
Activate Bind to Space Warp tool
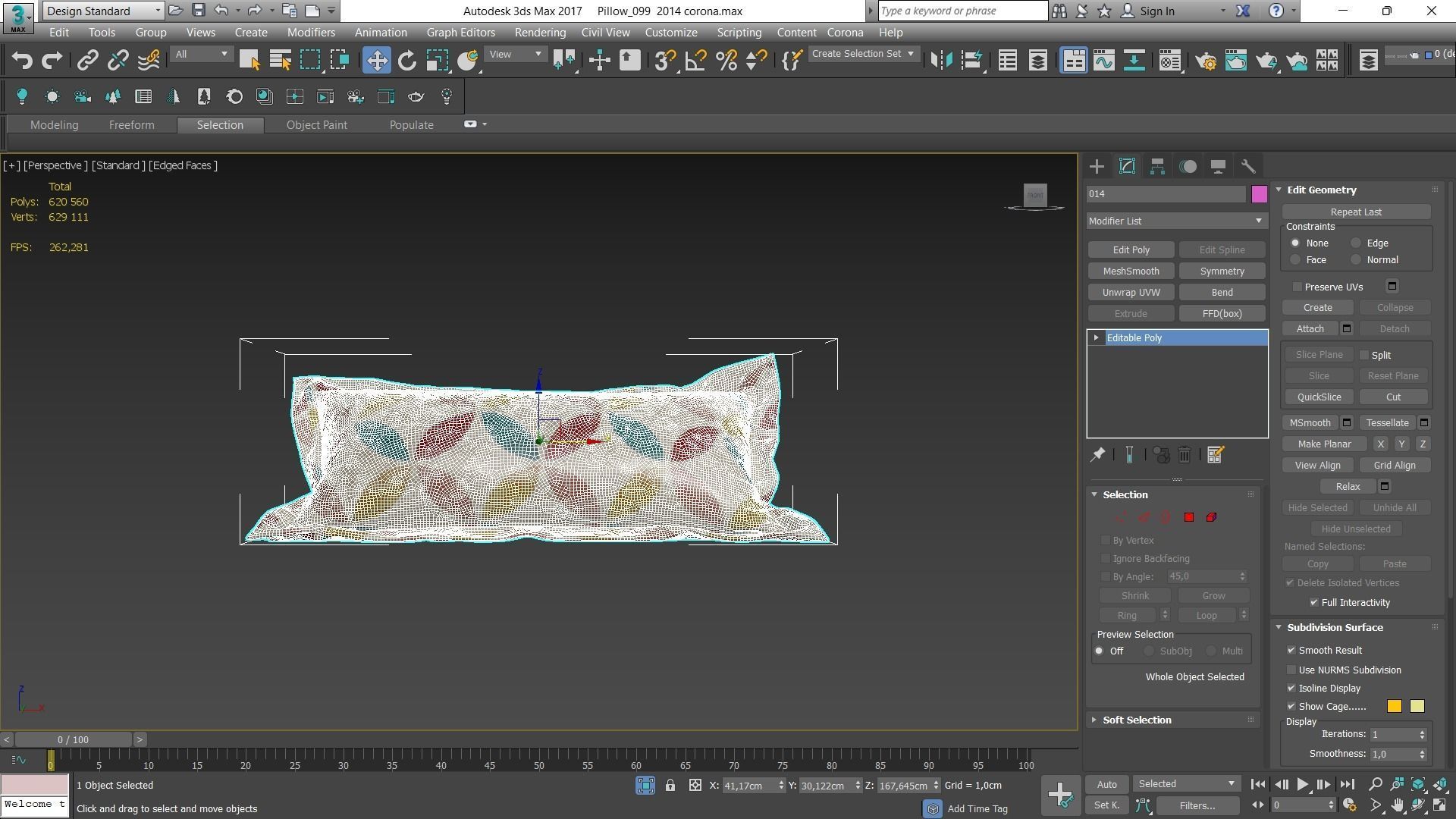tap(149, 61)
